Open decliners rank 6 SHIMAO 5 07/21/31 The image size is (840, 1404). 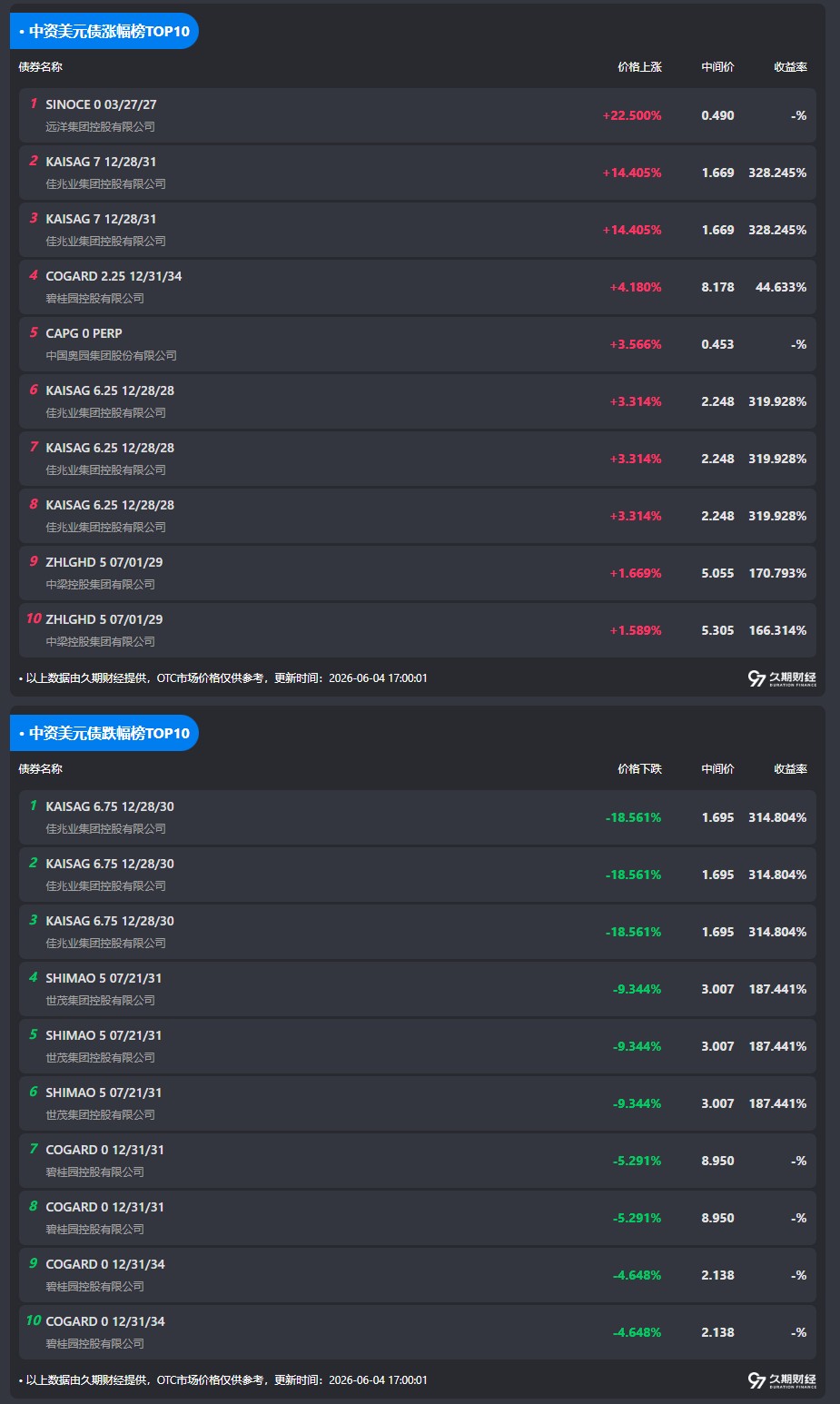tap(418, 1103)
